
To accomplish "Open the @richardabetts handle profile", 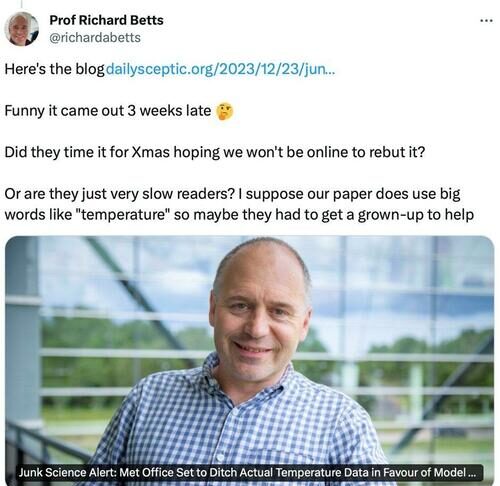I will (95, 38).
